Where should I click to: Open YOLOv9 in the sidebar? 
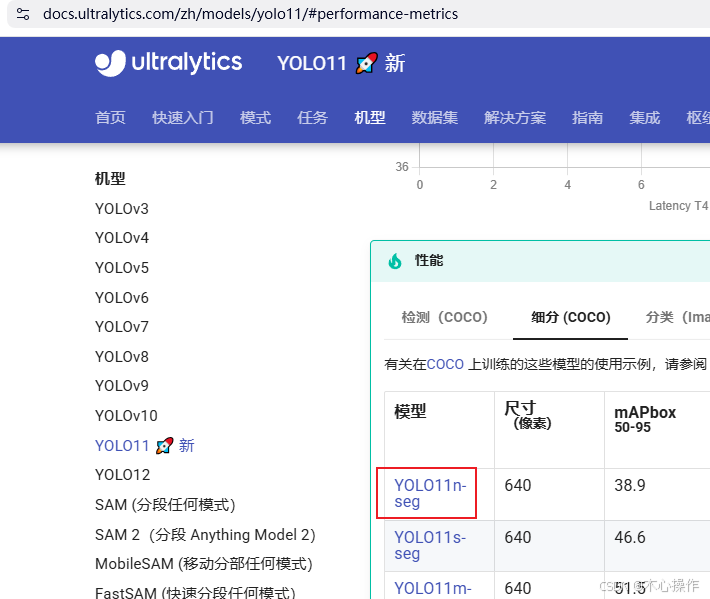122,385
